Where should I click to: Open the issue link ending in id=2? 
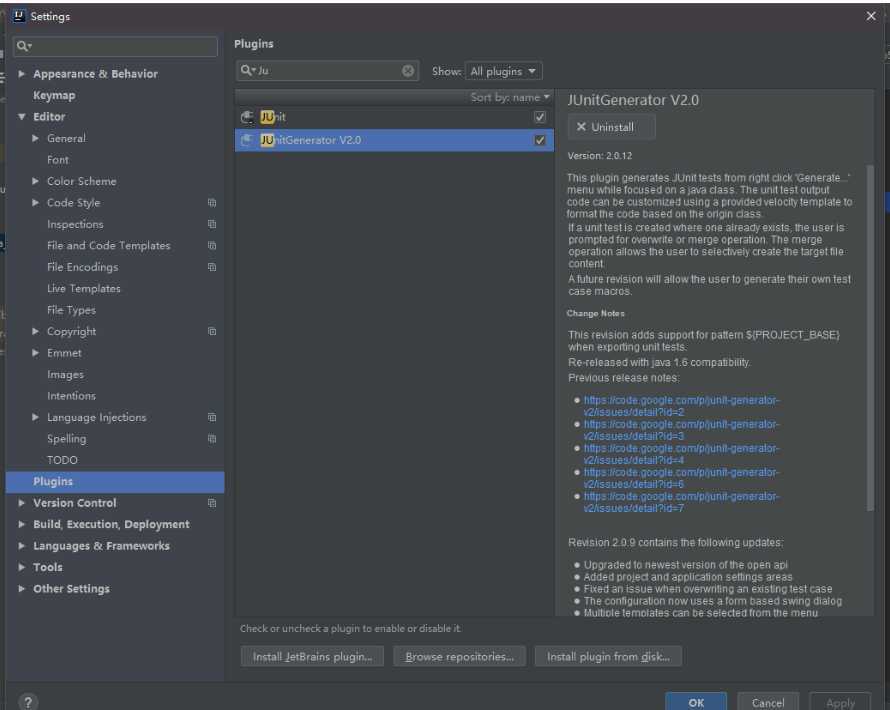(682, 406)
